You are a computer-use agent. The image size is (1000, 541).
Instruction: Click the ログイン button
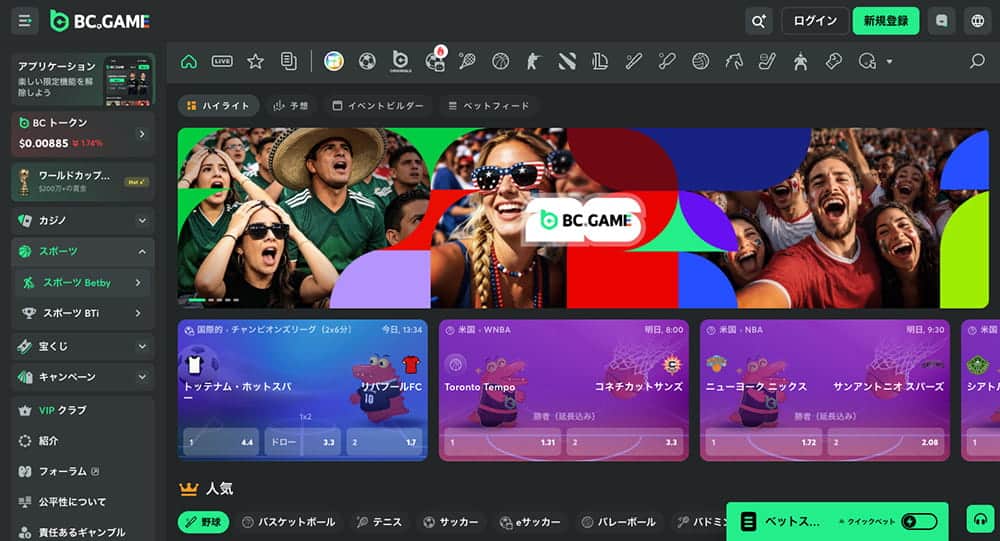tap(815, 21)
